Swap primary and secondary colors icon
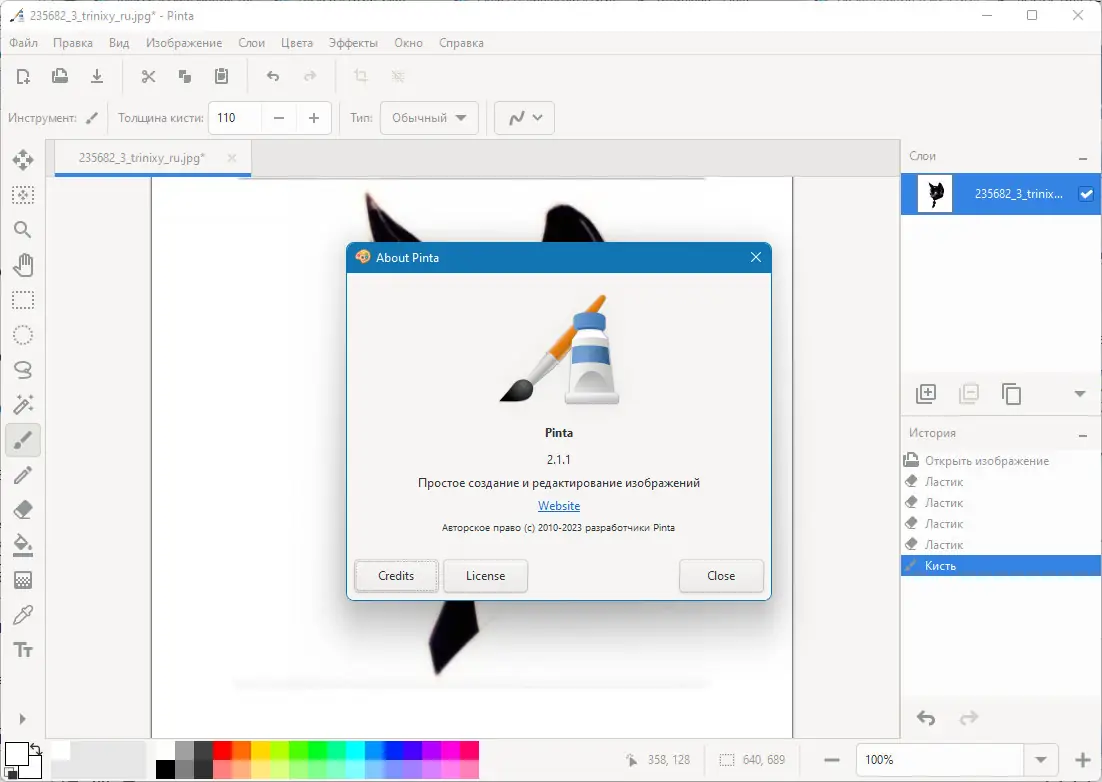1102x782 pixels. click(35, 749)
